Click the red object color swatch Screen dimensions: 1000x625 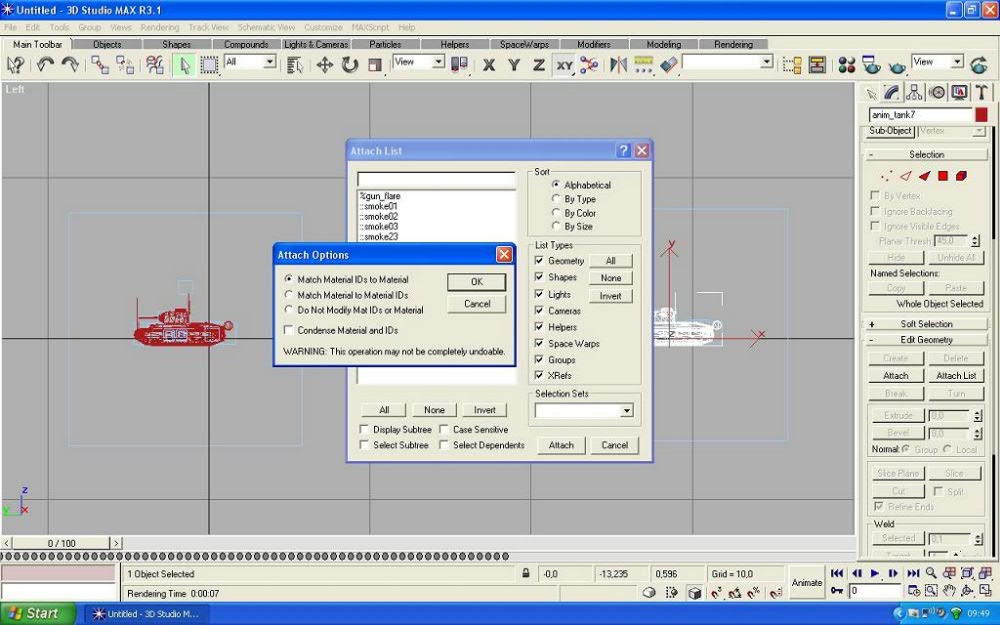coord(981,115)
